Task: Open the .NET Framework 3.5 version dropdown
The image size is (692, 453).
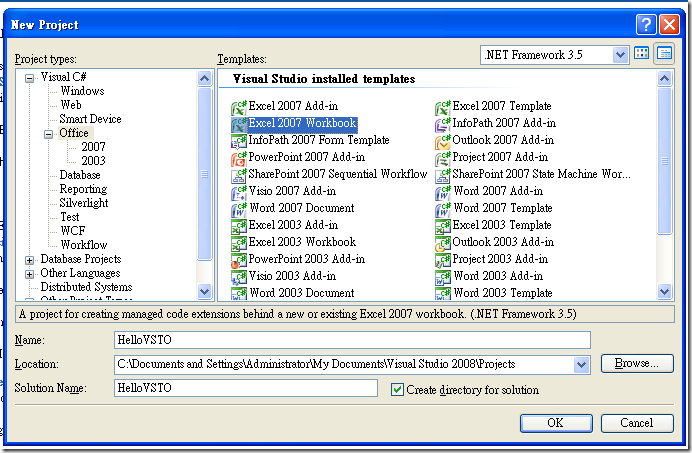Action: (621, 55)
